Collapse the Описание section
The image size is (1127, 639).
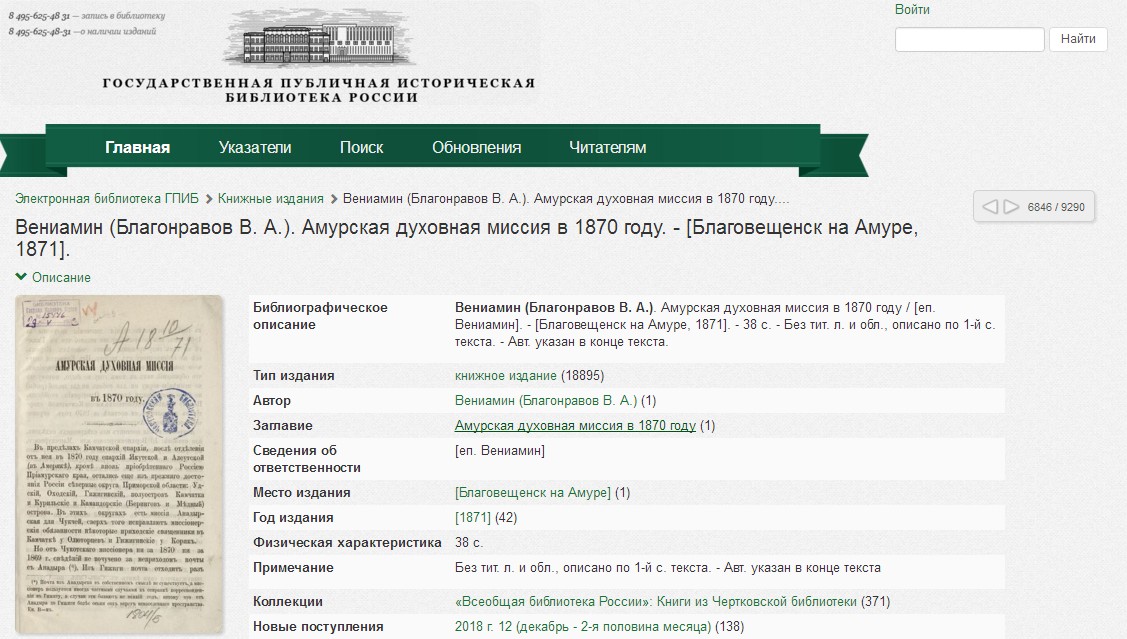tap(53, 277)
